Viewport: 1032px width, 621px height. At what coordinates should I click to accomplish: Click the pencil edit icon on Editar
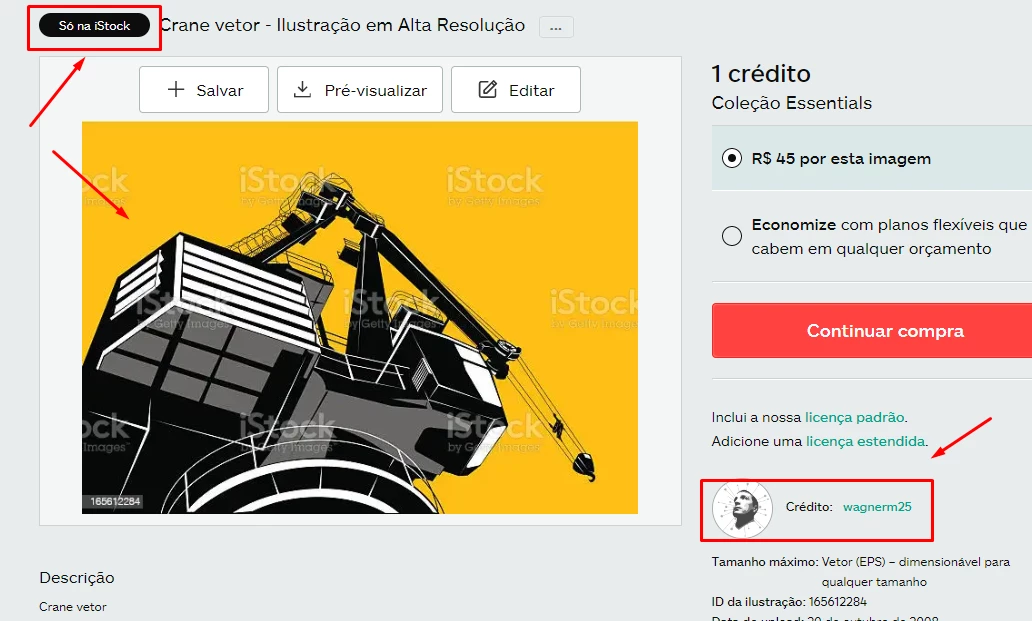coord(488,89)
